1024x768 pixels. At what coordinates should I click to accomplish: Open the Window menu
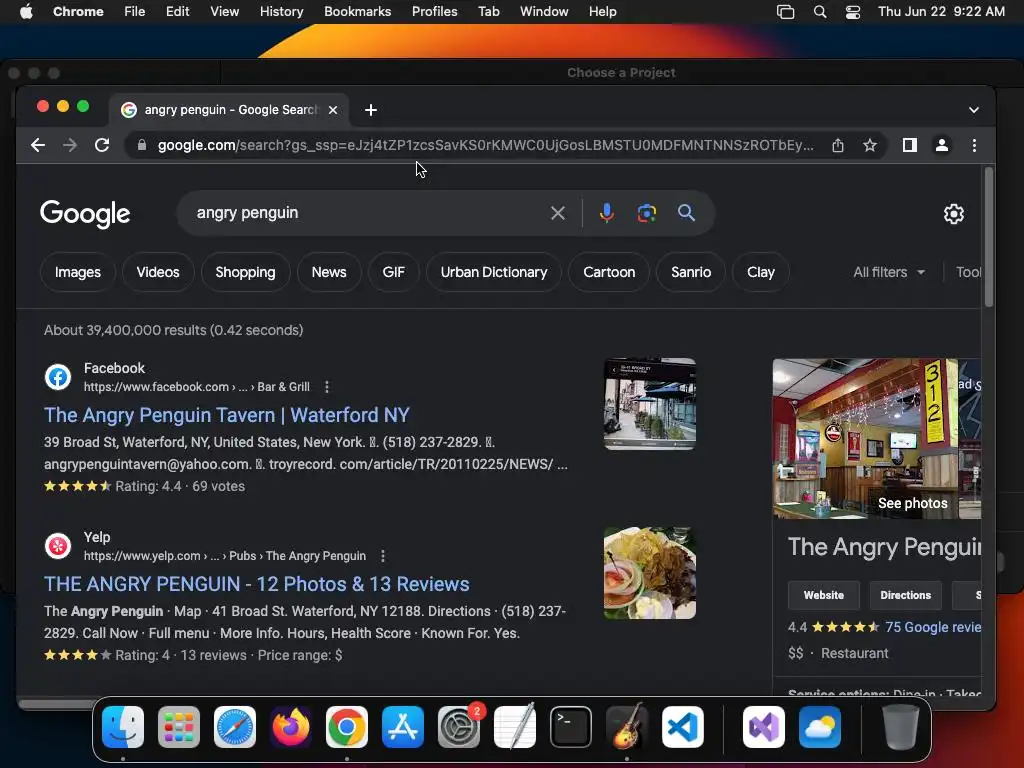click(544, 12)
